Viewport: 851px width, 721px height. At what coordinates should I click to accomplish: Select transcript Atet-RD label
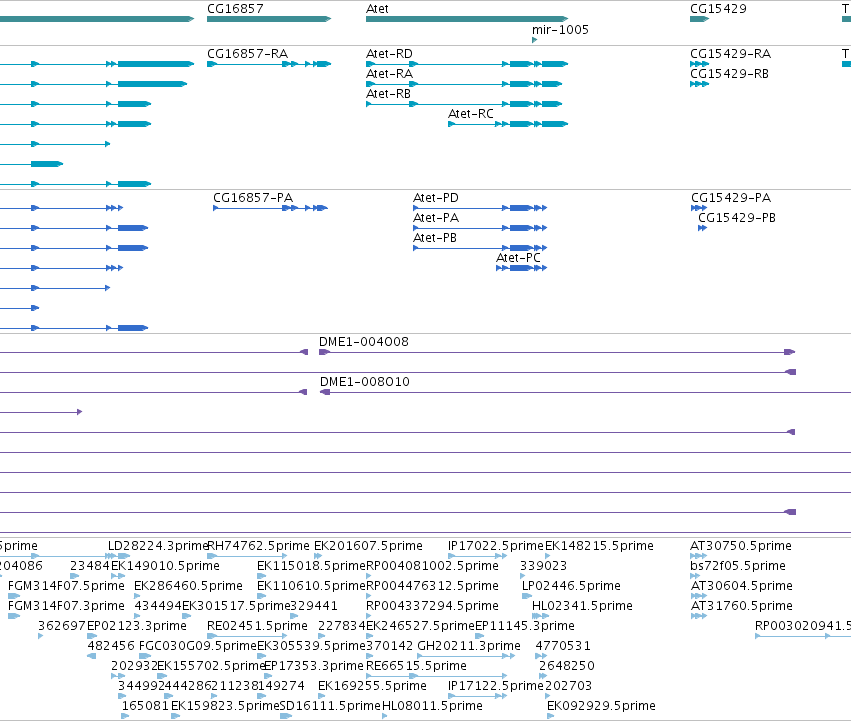pos(389,54)
